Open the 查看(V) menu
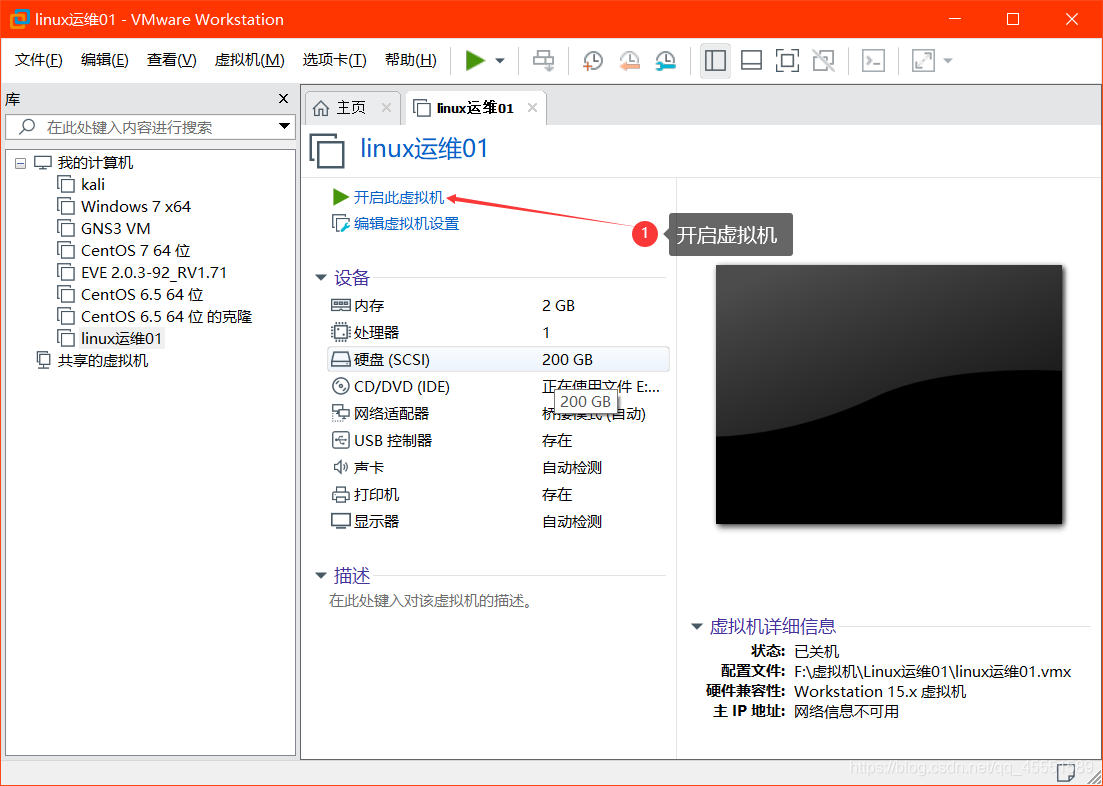 click(x=171, y=61)
